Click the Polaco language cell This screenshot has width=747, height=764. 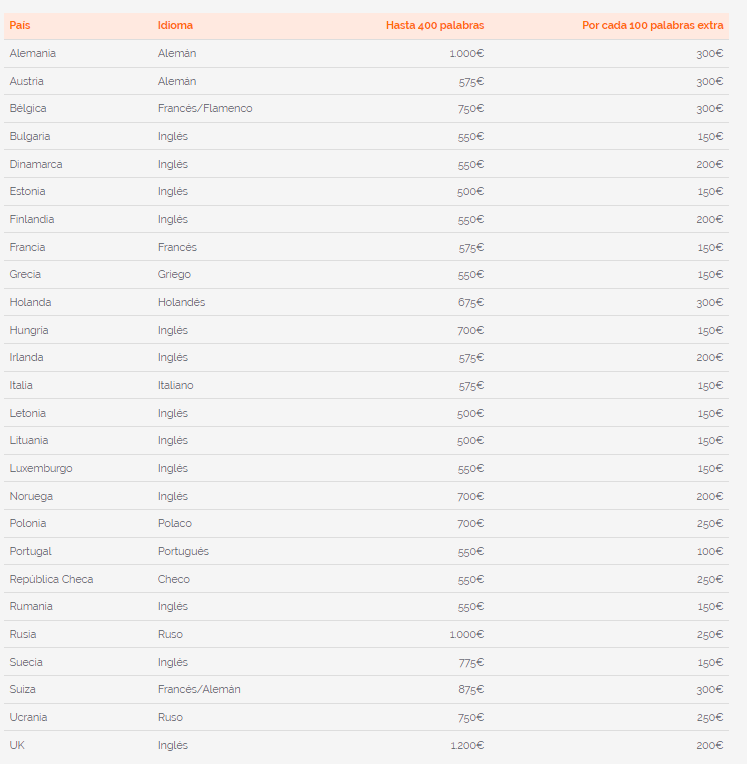[175, 523]
